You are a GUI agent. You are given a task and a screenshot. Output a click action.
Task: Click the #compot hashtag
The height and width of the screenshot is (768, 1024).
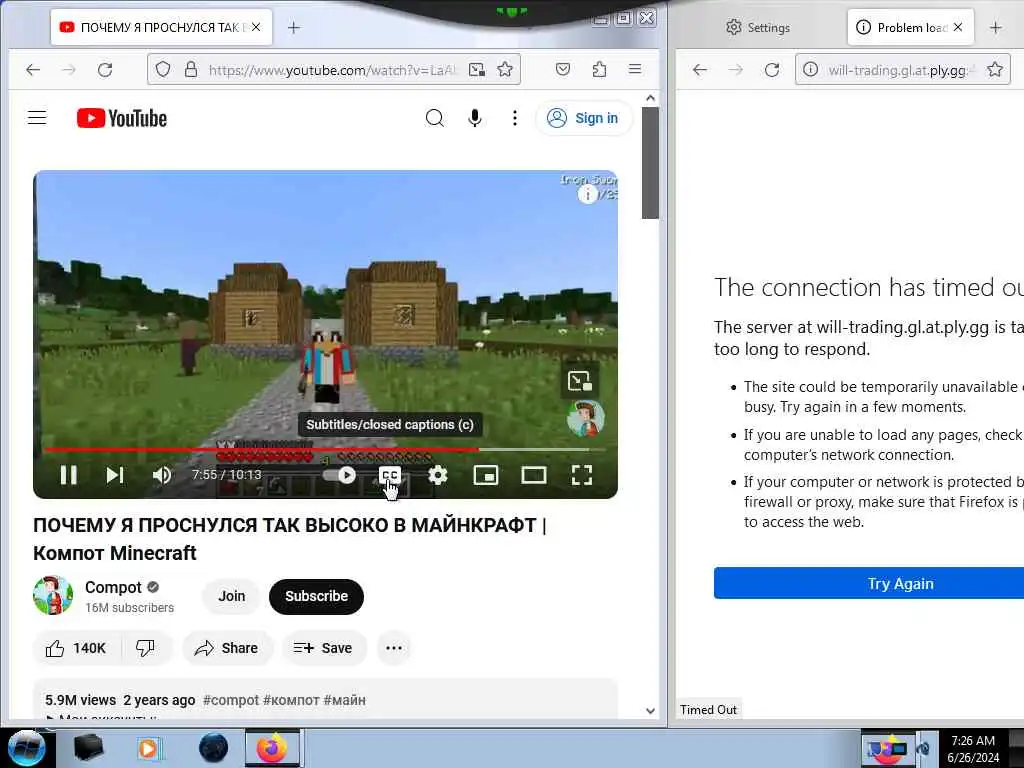coord(231,700)
